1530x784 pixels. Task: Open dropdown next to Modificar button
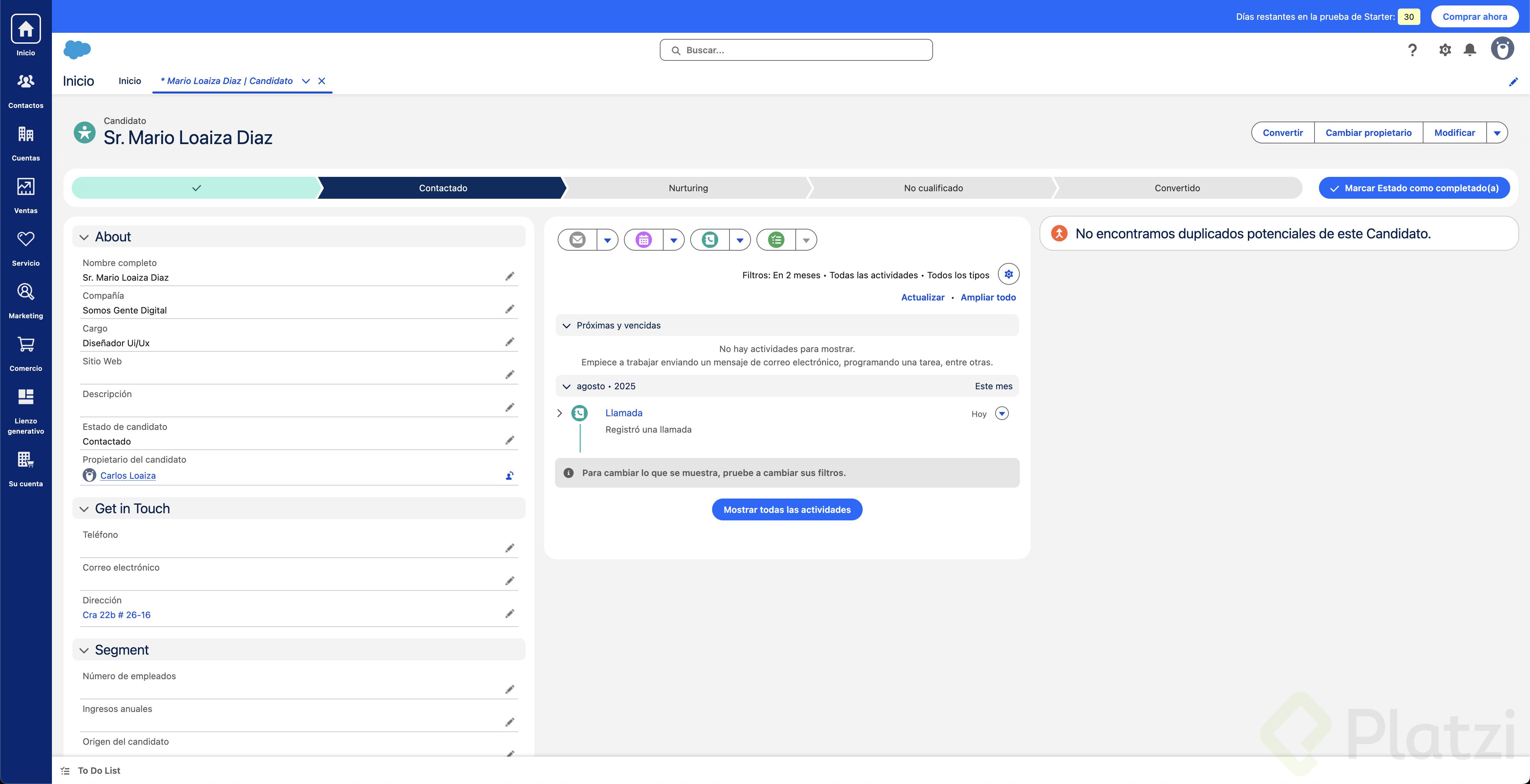pyautogui.click(x=1497, y=133)
